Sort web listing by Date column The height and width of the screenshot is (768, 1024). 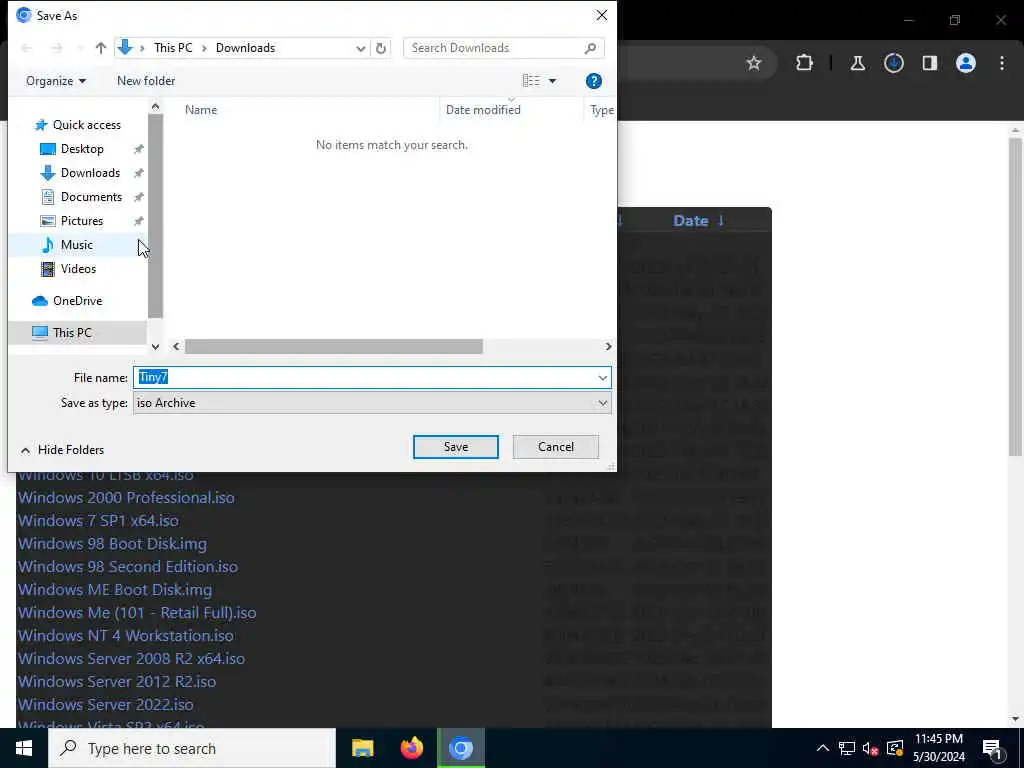[x=691, y=221]
